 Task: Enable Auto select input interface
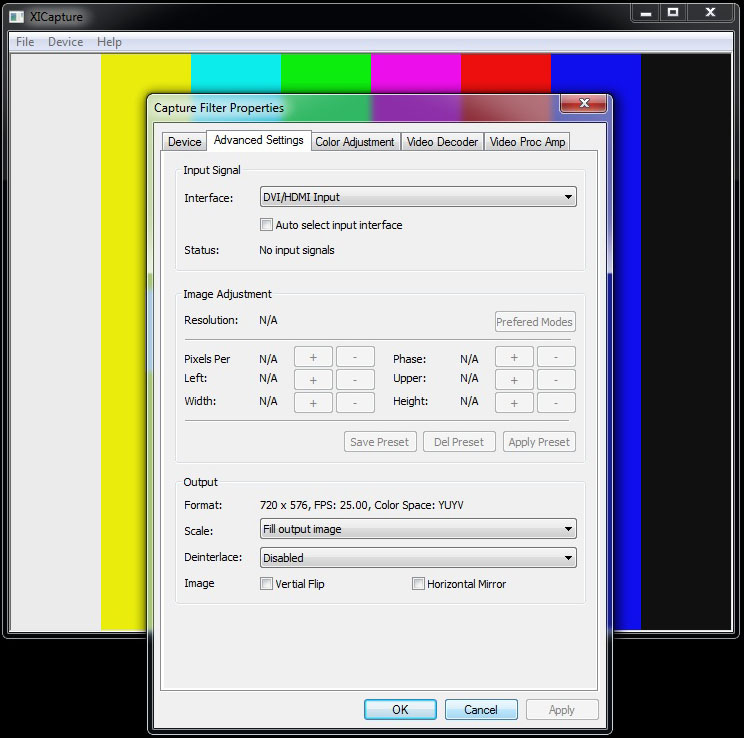pyautogui.click(x=267, y=225)
